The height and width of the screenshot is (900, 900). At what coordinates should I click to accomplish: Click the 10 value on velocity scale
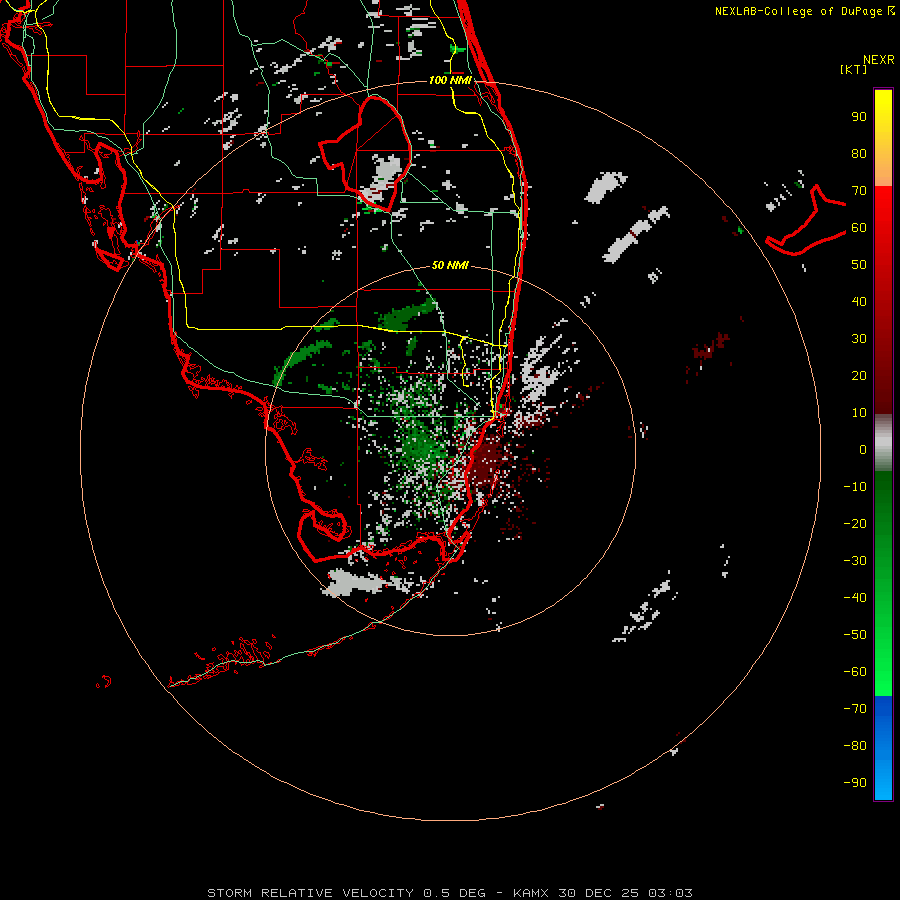859,413
